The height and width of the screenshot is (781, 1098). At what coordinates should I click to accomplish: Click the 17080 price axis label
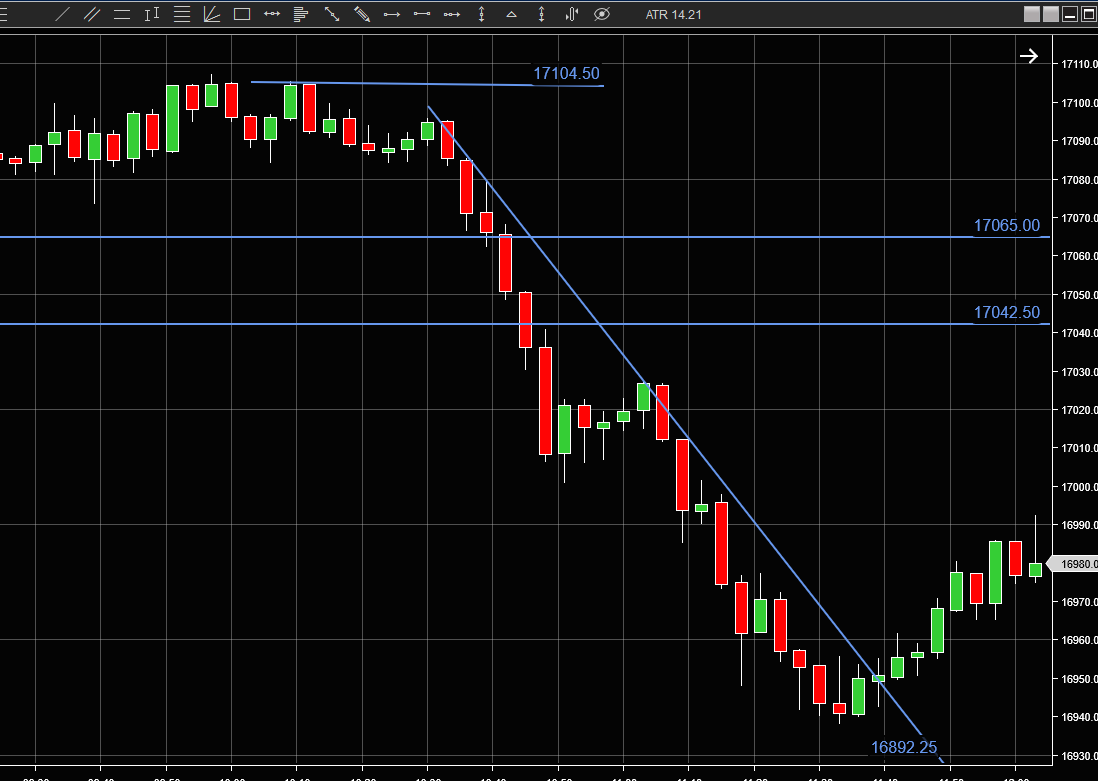(1079, 180)
